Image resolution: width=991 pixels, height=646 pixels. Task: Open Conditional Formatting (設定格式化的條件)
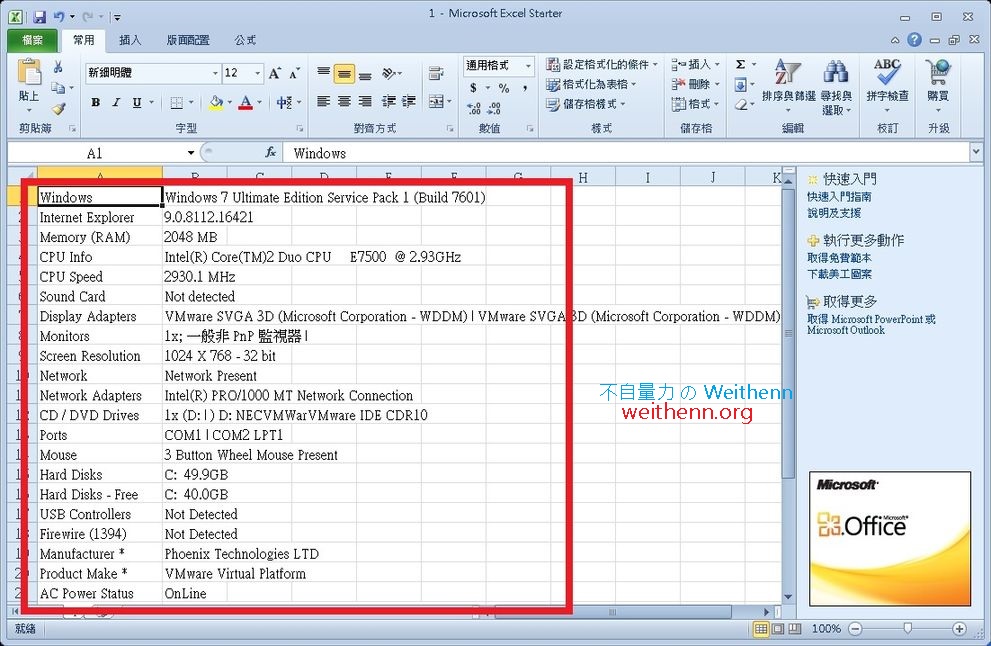pos(602,64)
